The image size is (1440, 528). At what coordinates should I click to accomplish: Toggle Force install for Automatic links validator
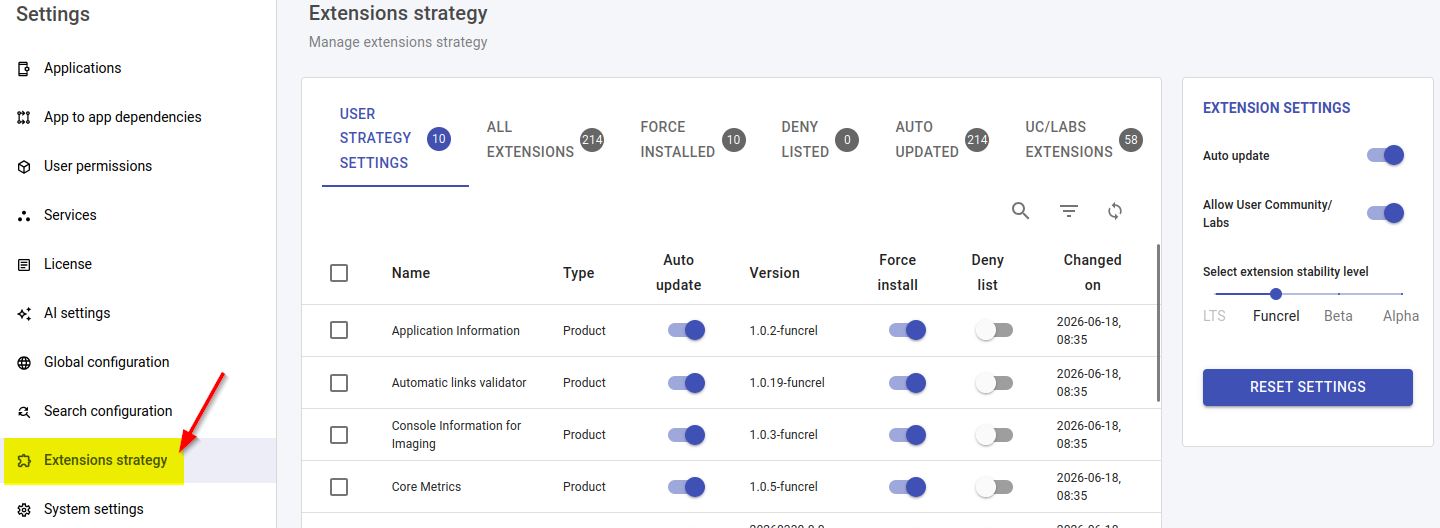pyautogui.click(x=907, y=382)
